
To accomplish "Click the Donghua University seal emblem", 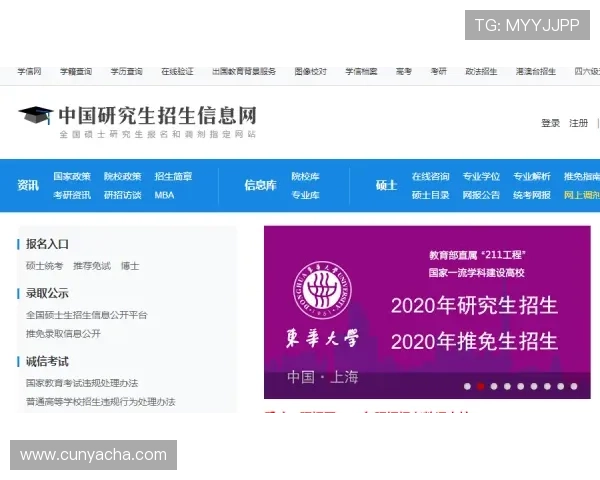I will point(322,290).
